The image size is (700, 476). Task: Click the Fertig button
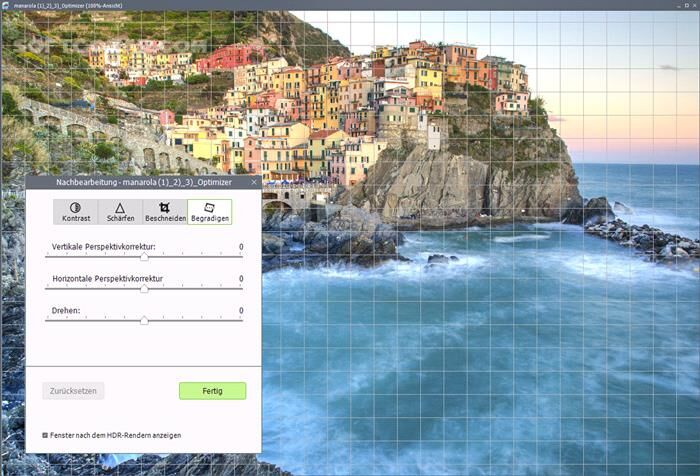212,391
